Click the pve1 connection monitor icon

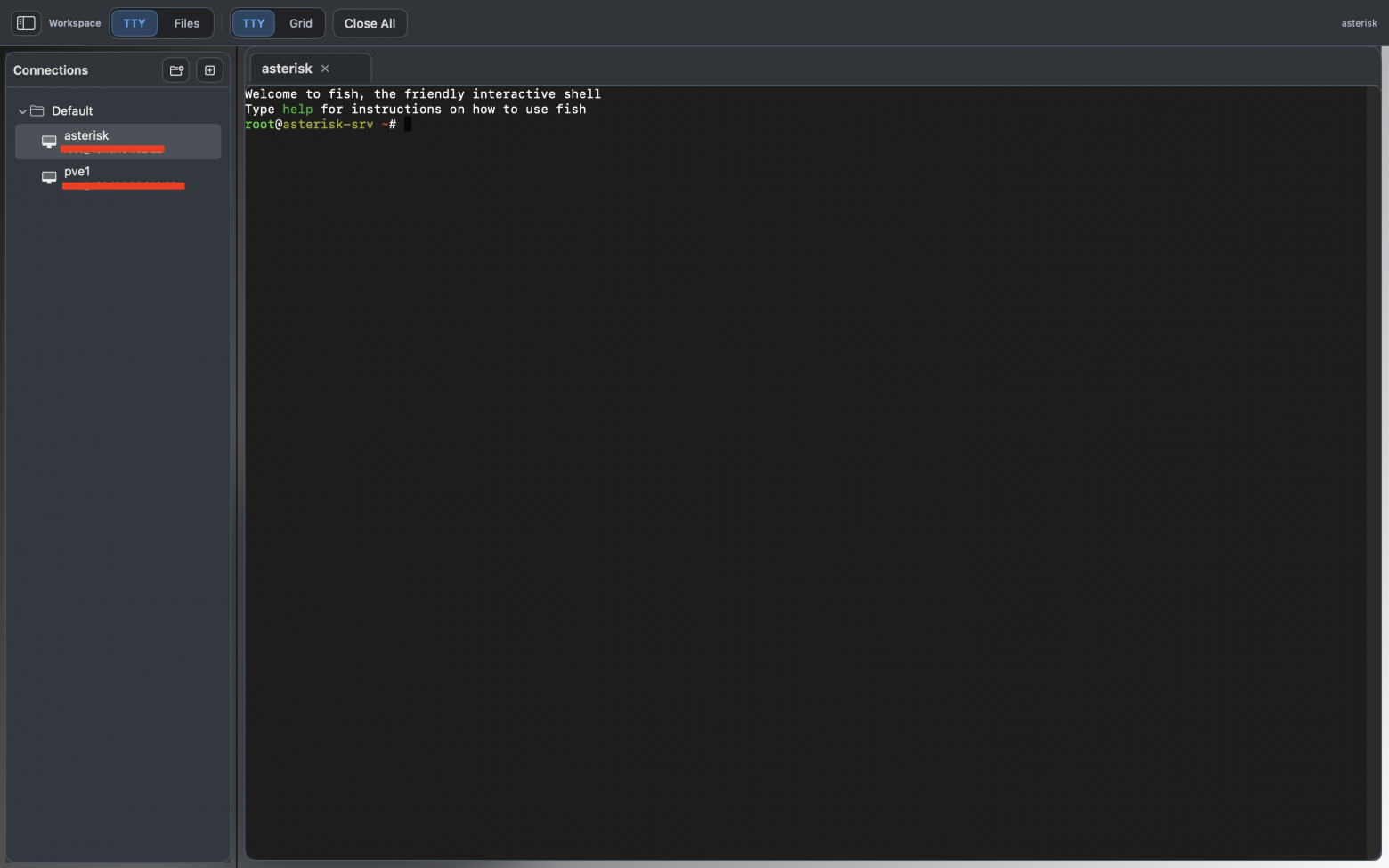tap(49, 177)
